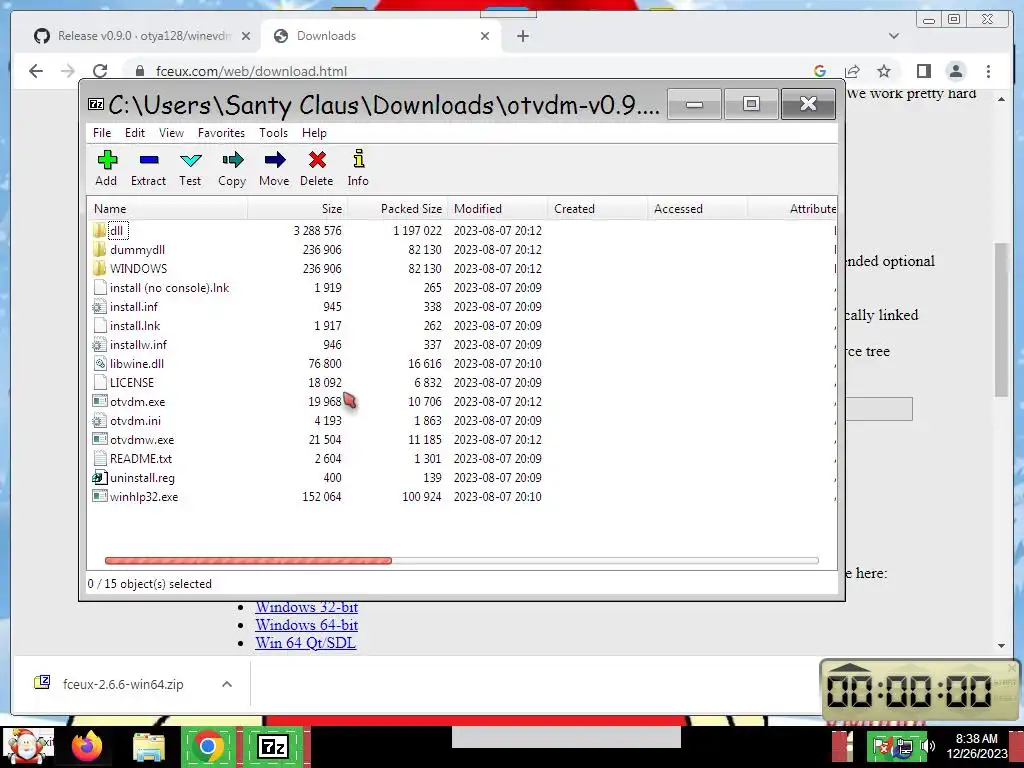Run the Test archive tool
Image resolution: width=1024 pixels, height=768 pixels.
pos(191,160)
